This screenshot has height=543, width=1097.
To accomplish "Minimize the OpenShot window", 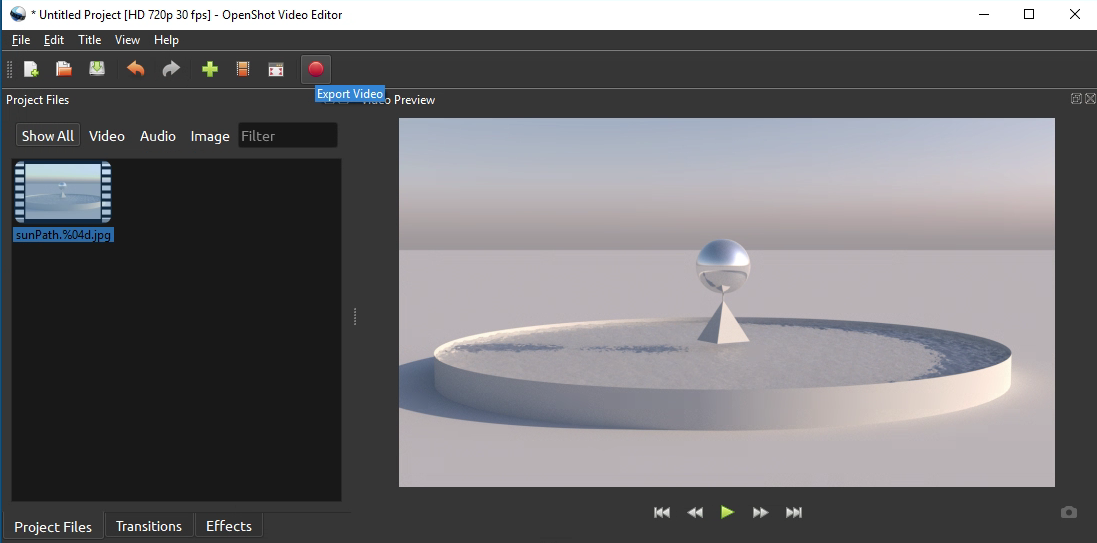I will click(985, 14).
